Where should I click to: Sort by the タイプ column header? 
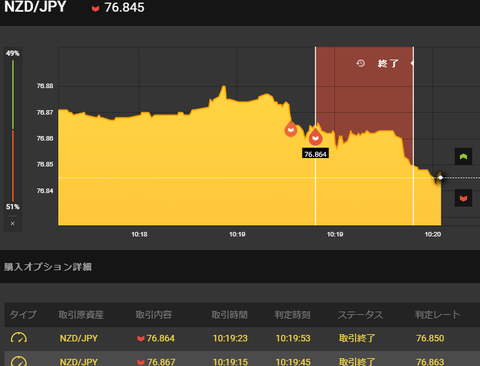point(23,314)
